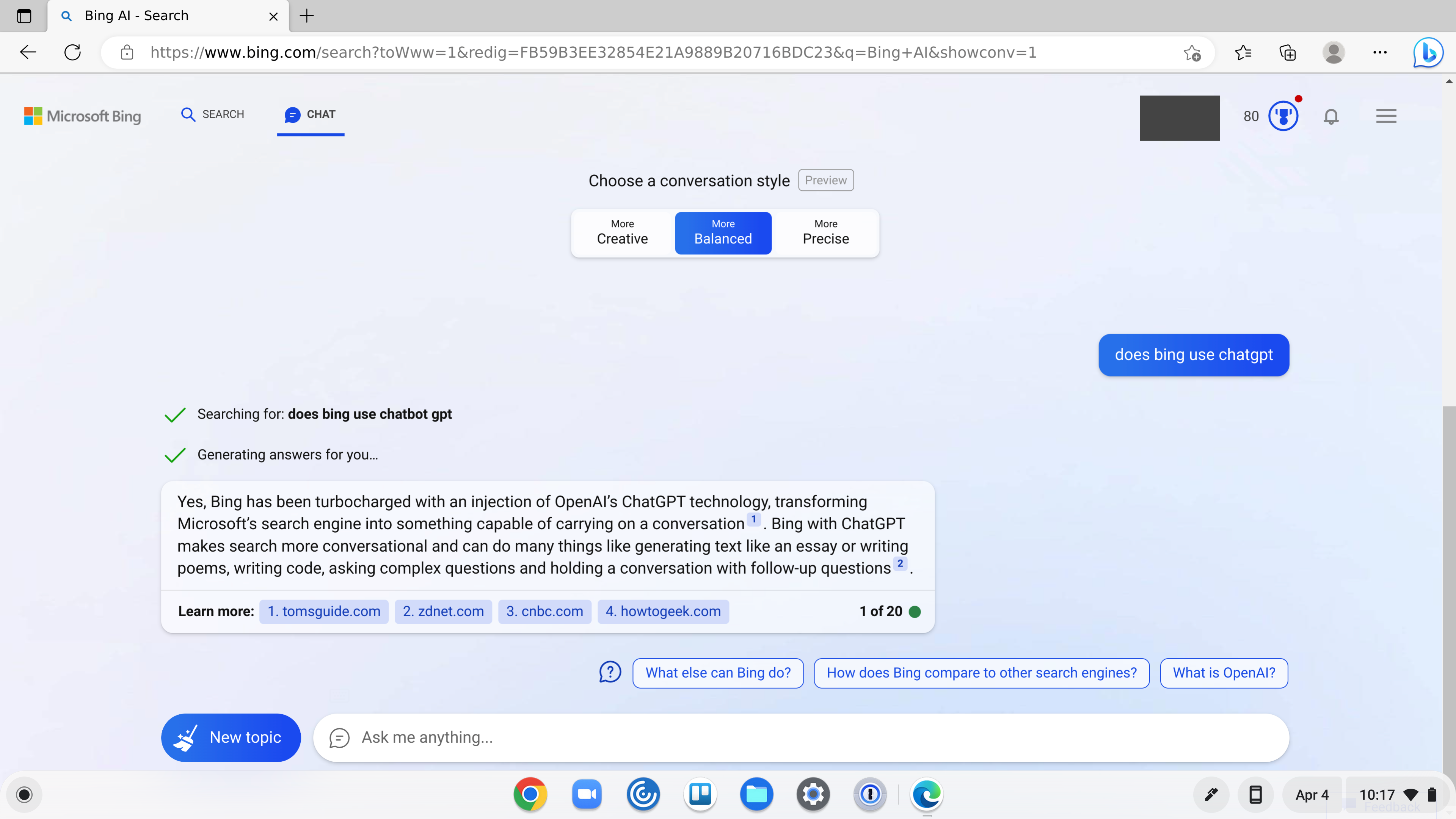Open Files app from shelf
This screenshot has height=819, width=1456.
click(x=756, y=795)
